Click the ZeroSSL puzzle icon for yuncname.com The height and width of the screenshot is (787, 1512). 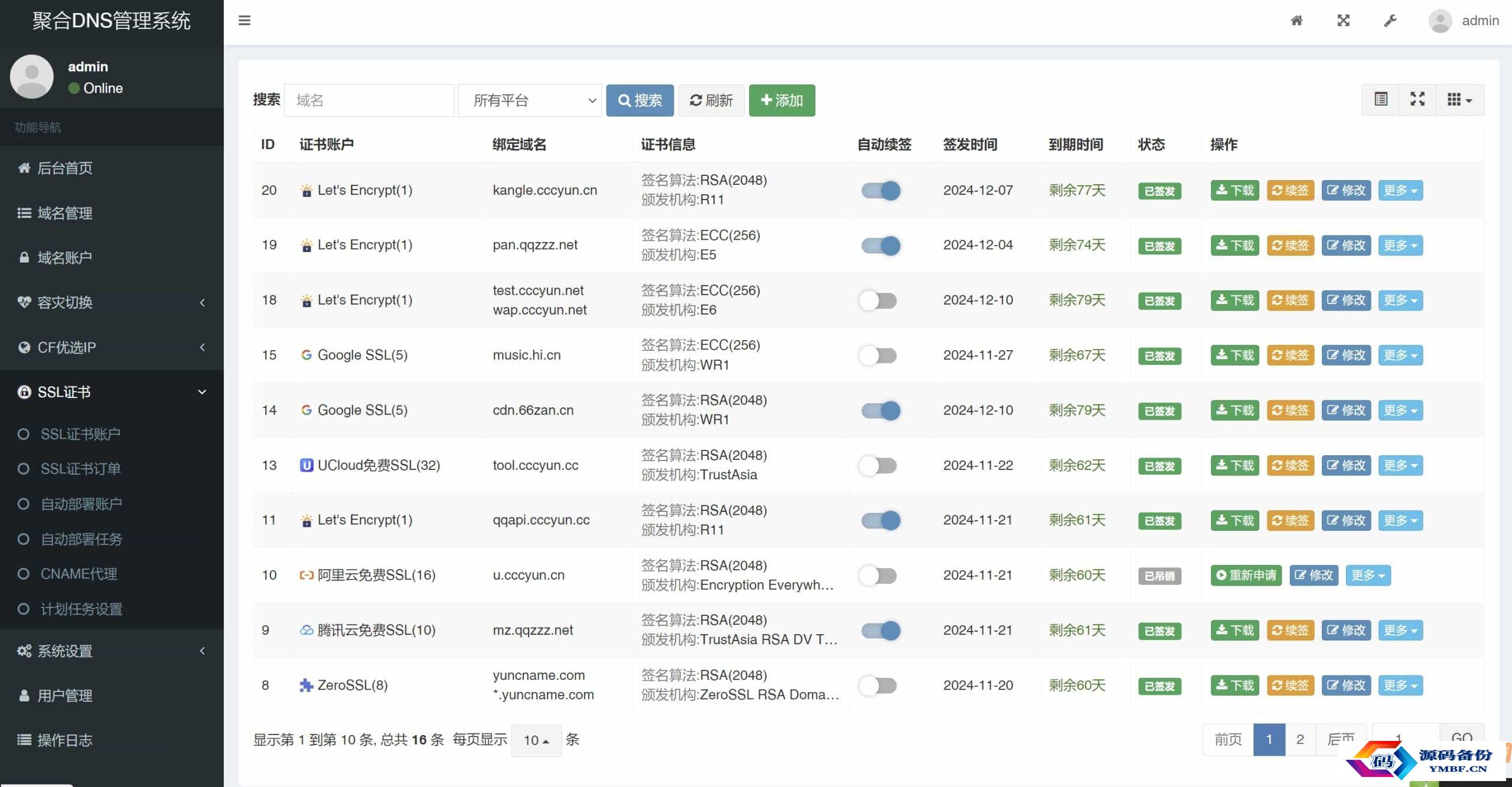pyautogui.click(x=306, y=685)
